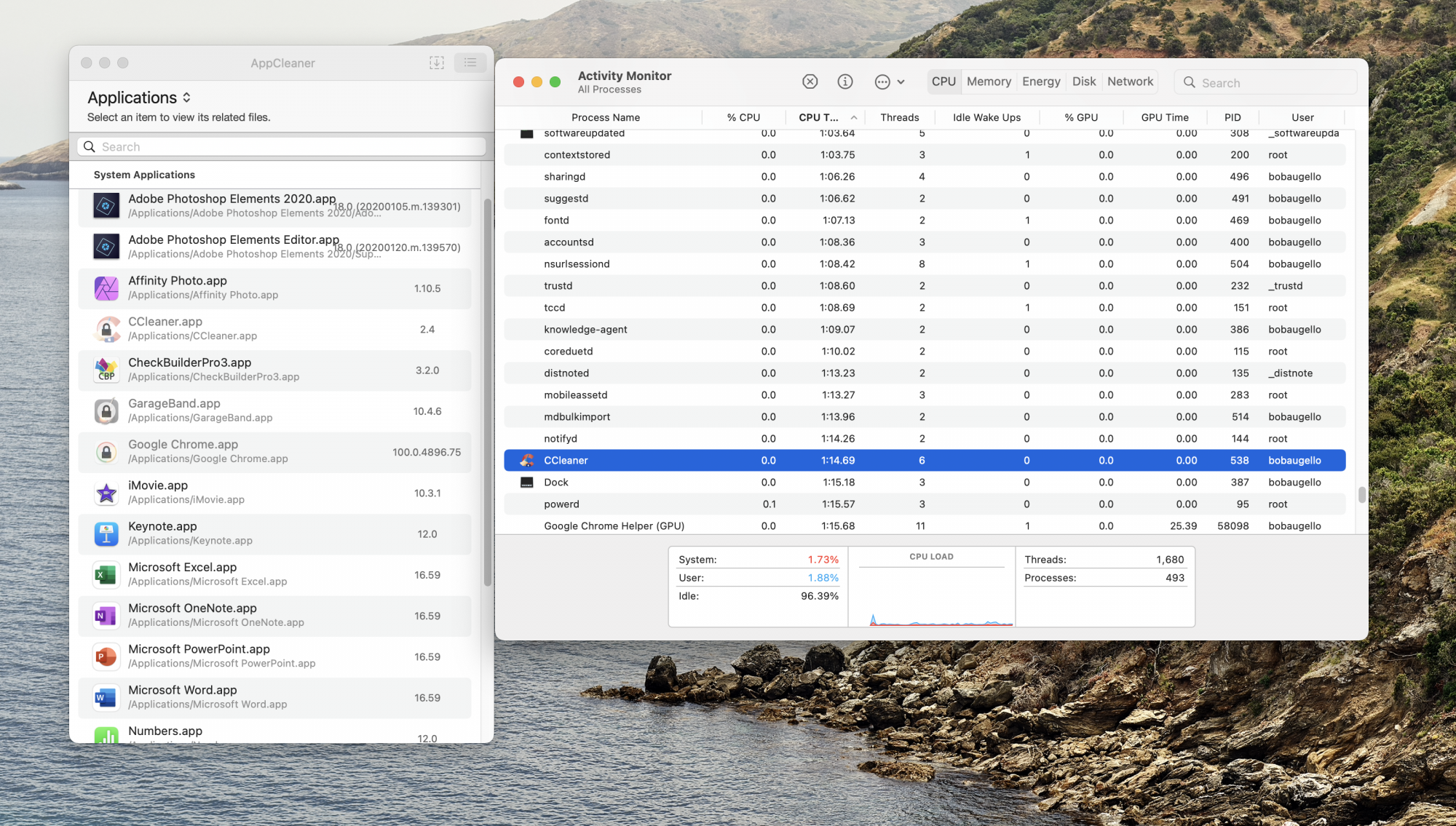
Task: Click the Affinity Photo app icon
Action: (106, 288)
